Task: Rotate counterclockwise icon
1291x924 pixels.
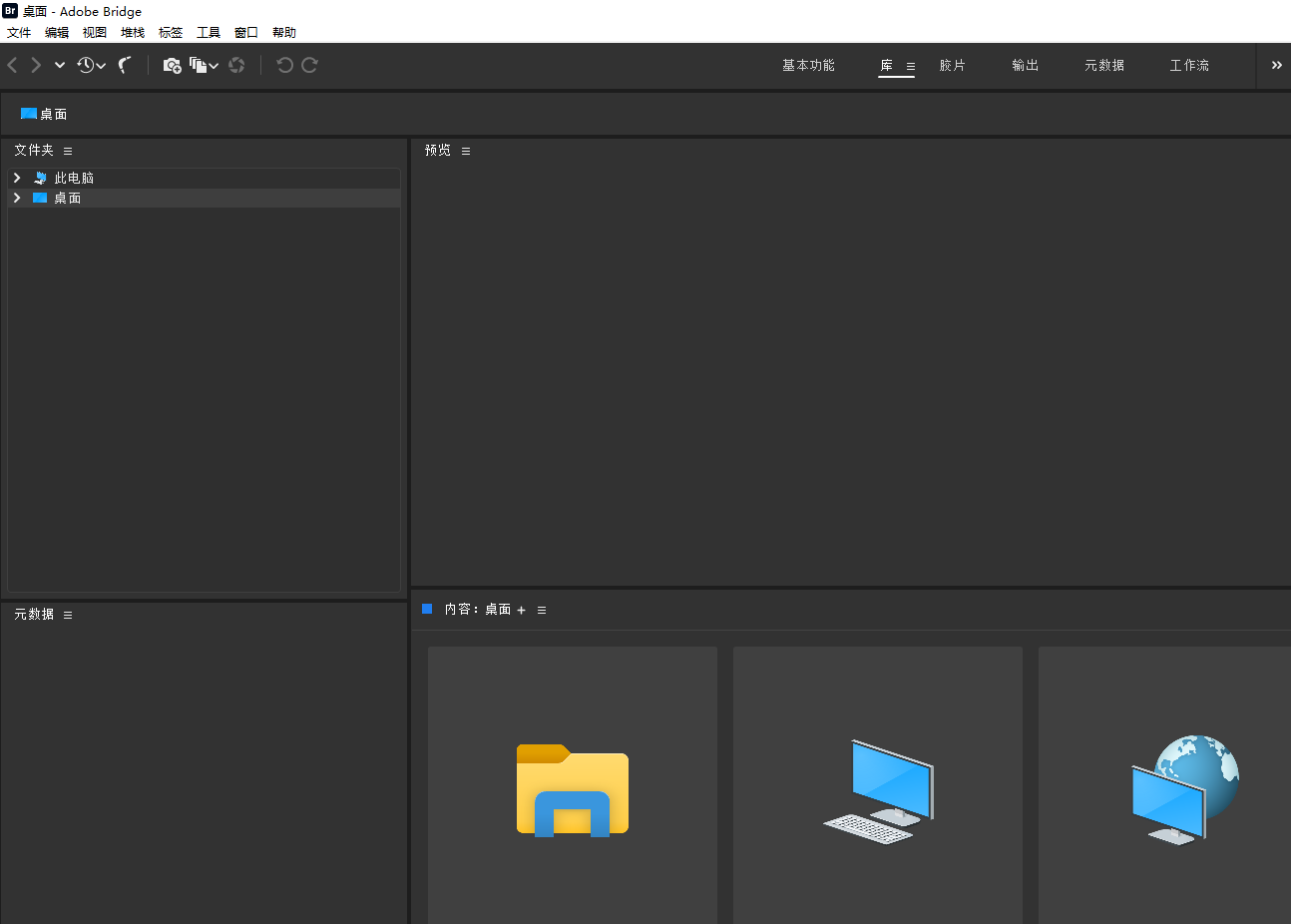Action: (x=284, y=65)
